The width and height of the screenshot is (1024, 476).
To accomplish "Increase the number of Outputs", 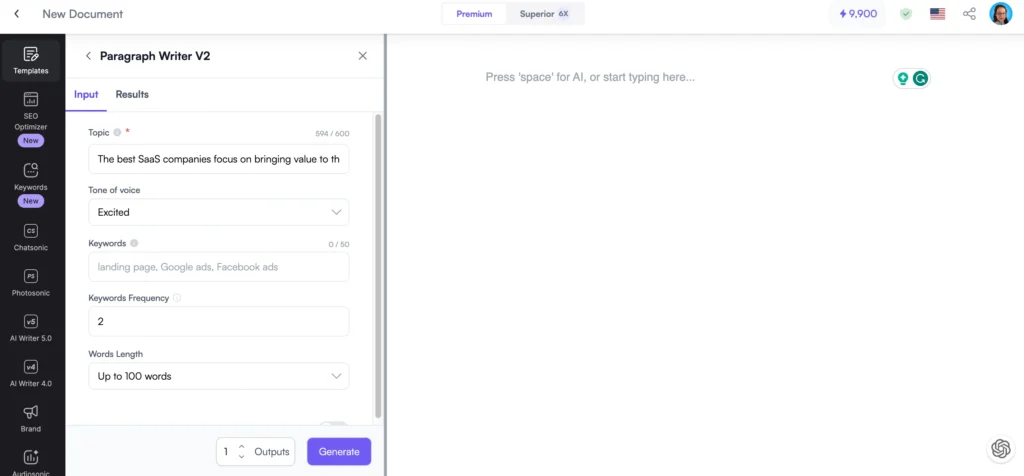I will [x=241, y=446].
